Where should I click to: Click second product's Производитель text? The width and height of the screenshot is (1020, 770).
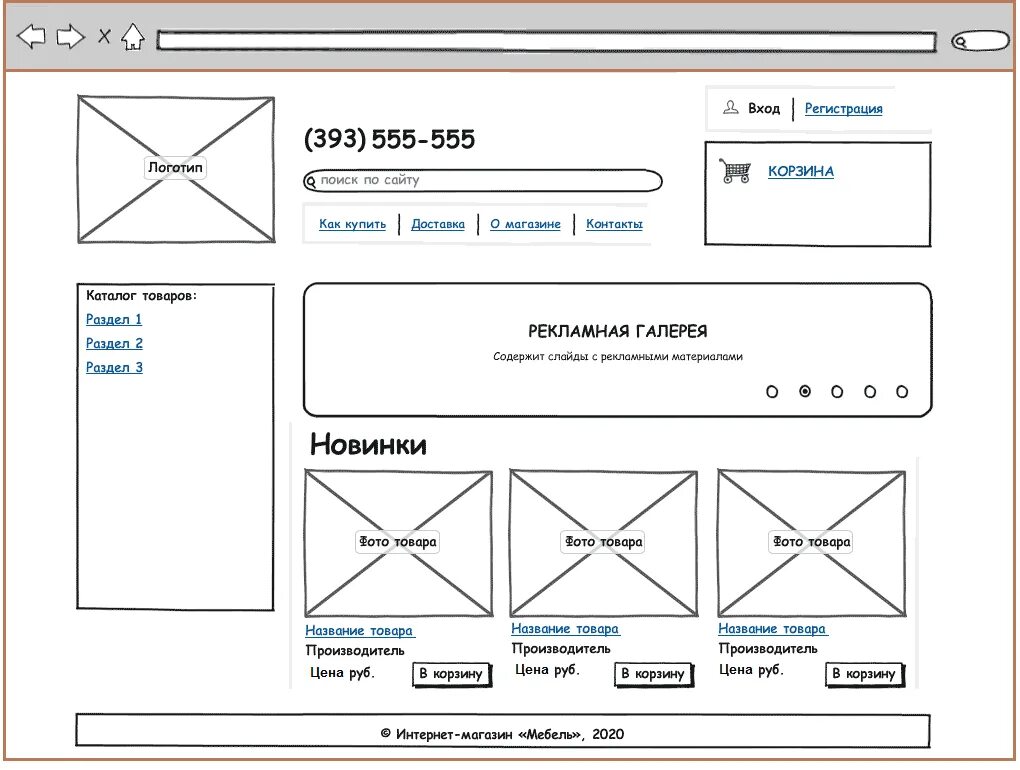pyautogui.click(x=561, y=648)
